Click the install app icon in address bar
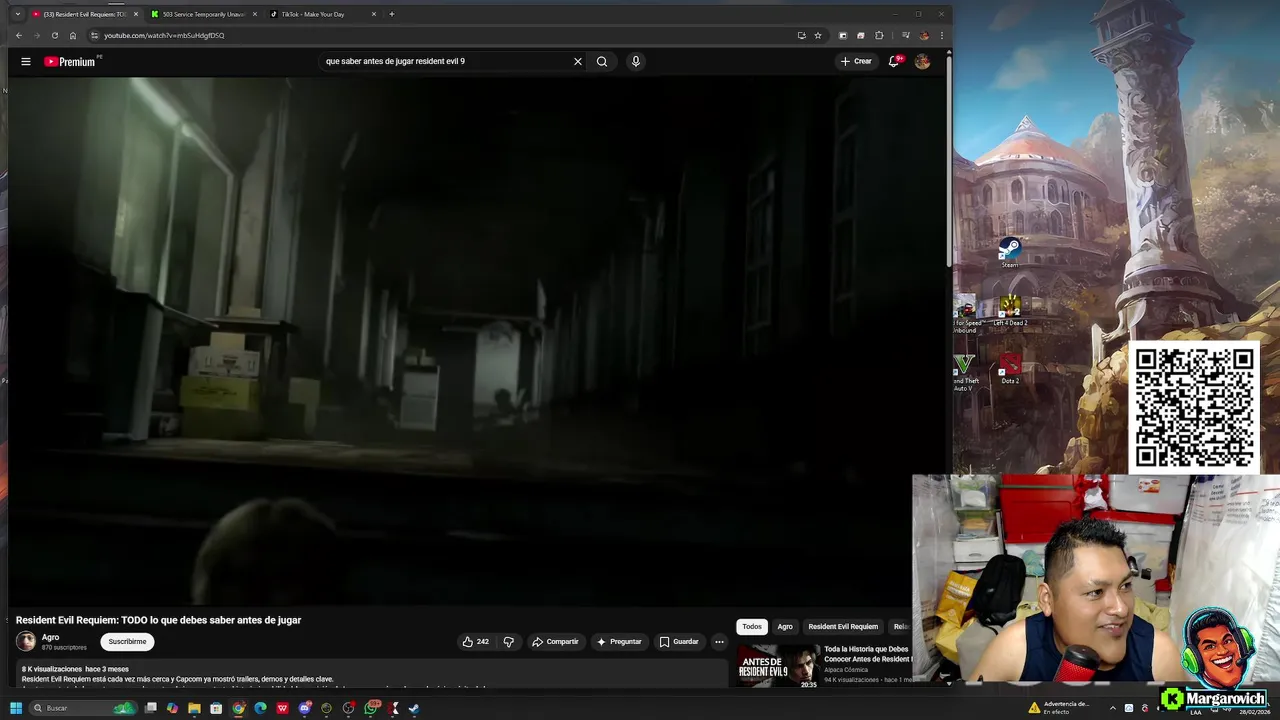Image resolution: width=1280 pixels, height=720 pixels. [x=801, y=35]
